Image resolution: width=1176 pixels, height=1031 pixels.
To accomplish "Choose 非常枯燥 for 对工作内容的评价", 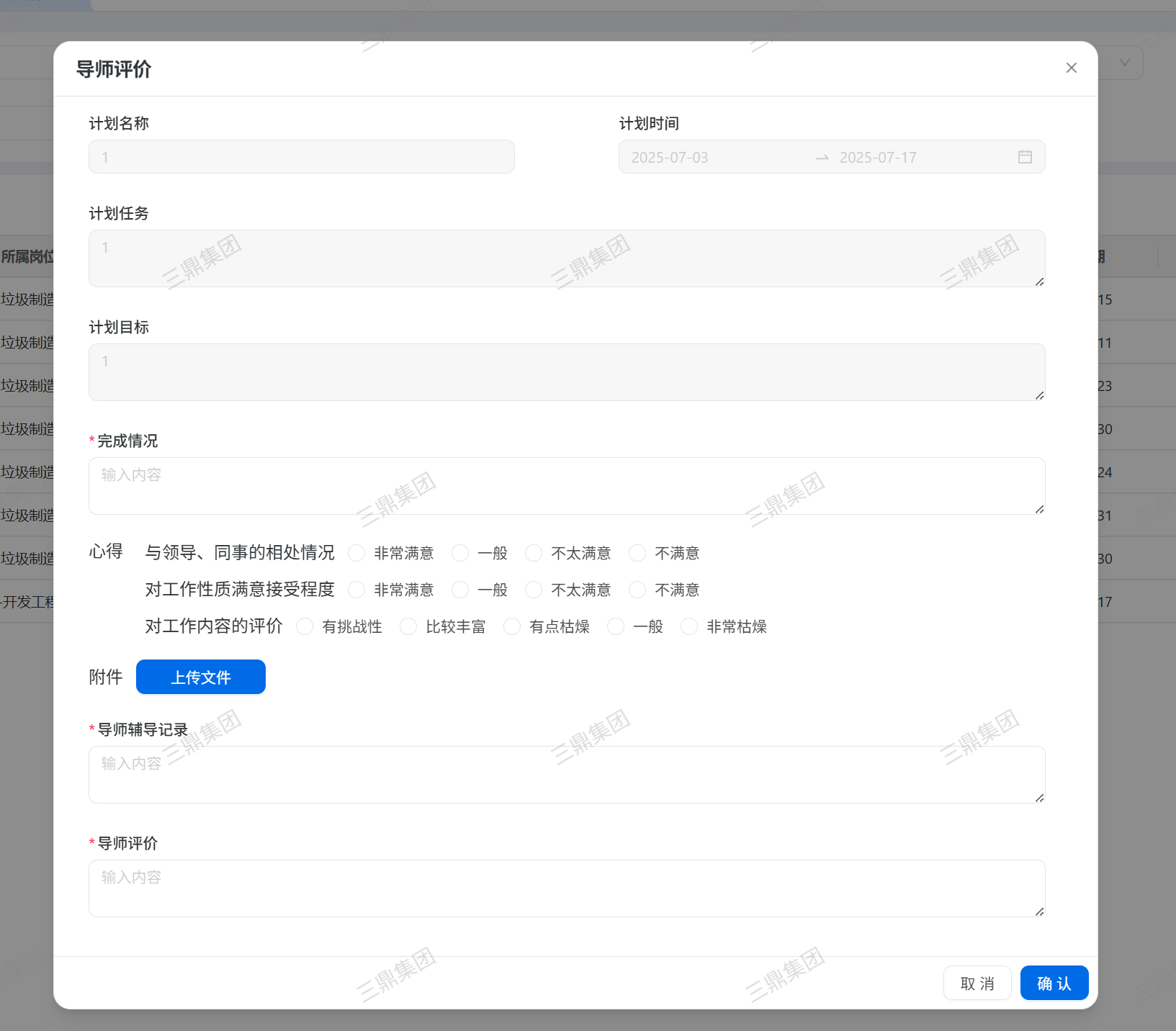I will click(x=689, y=626).
